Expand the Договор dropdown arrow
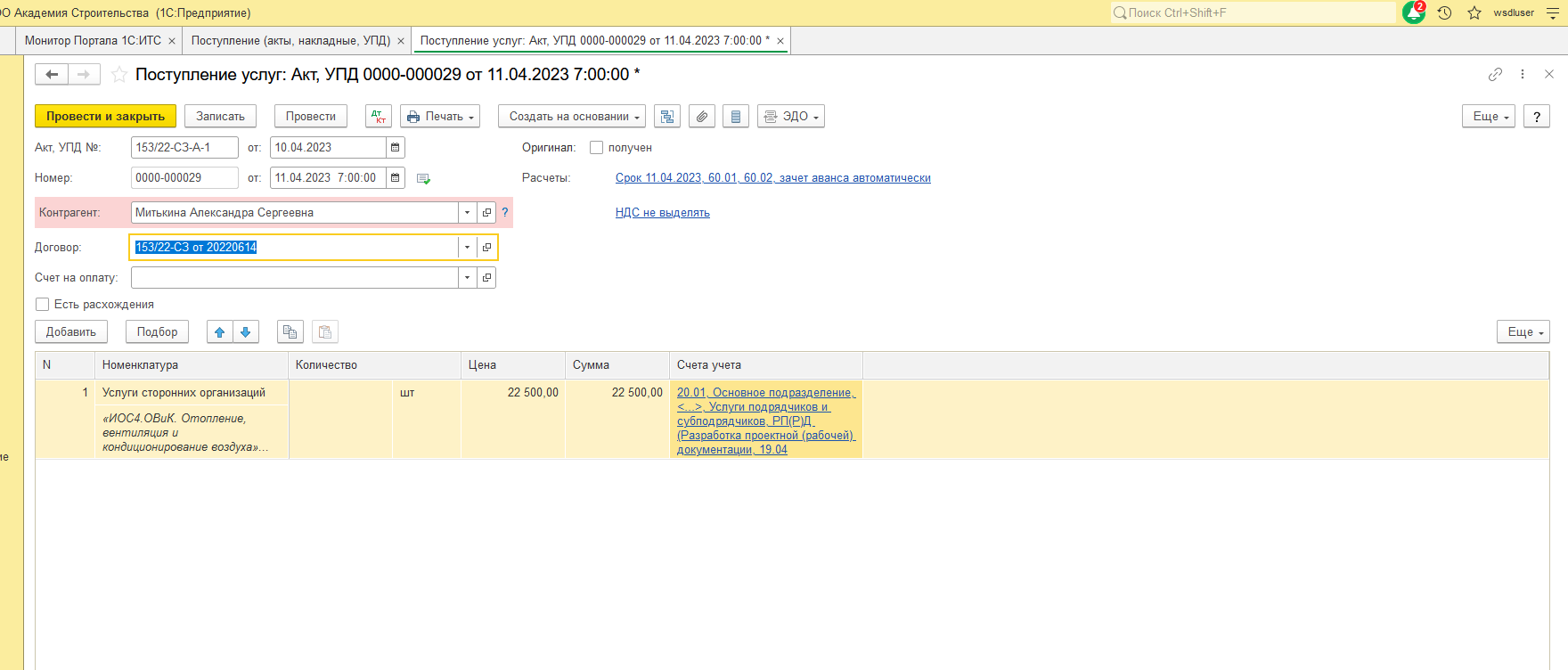Screen dimensions: 1568x670 coord(467,248)
